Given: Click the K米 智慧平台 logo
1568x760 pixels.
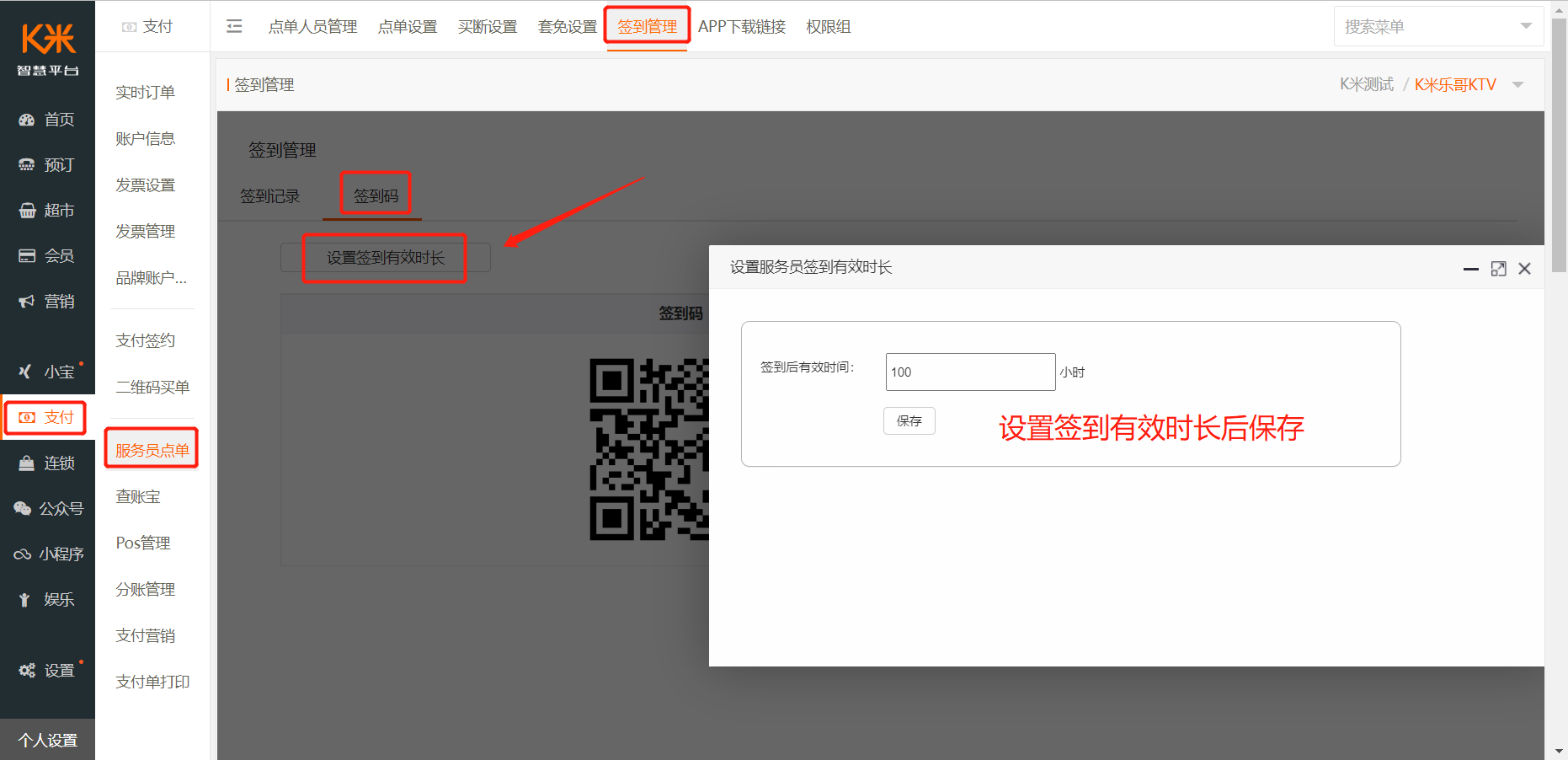Looking at the screenshot, I should pos(48,50).
